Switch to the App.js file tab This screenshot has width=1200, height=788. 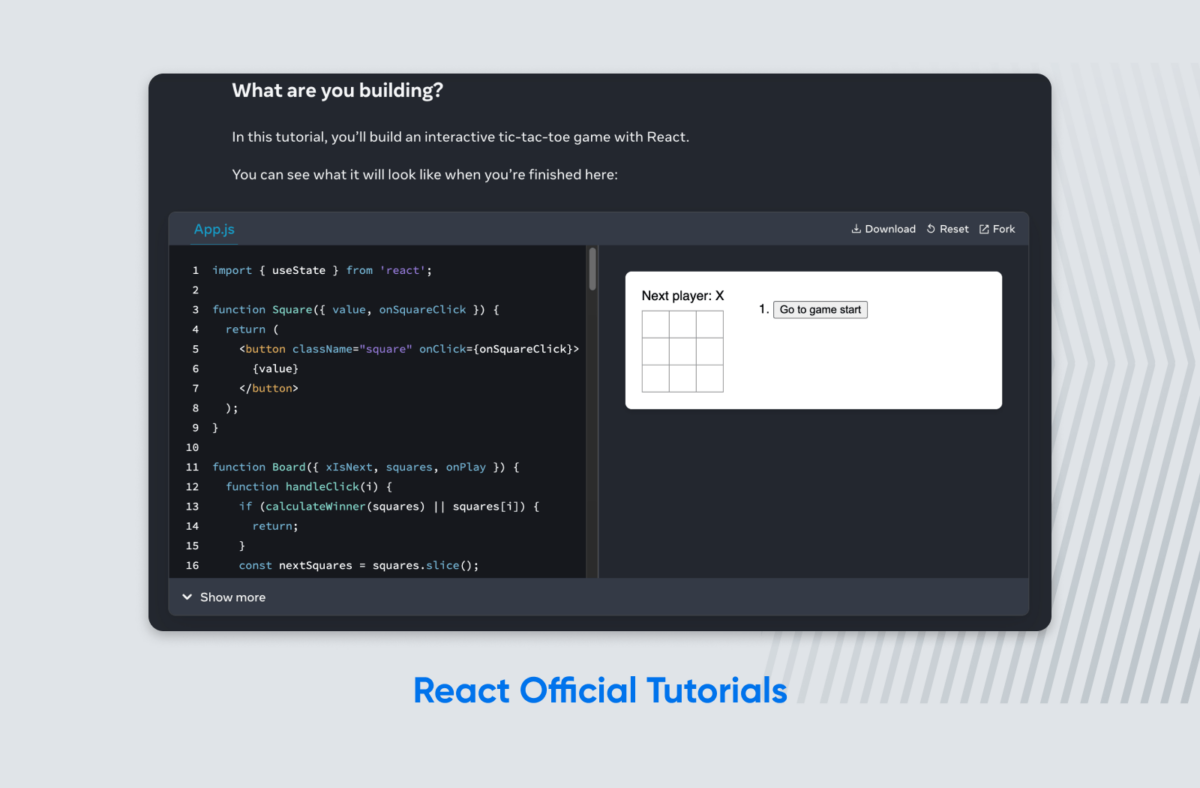click(x=214, y=229)
